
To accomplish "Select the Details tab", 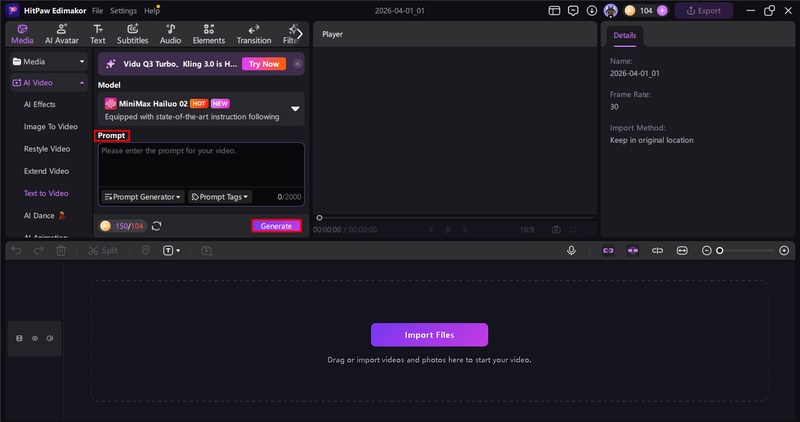I will 624,35.
